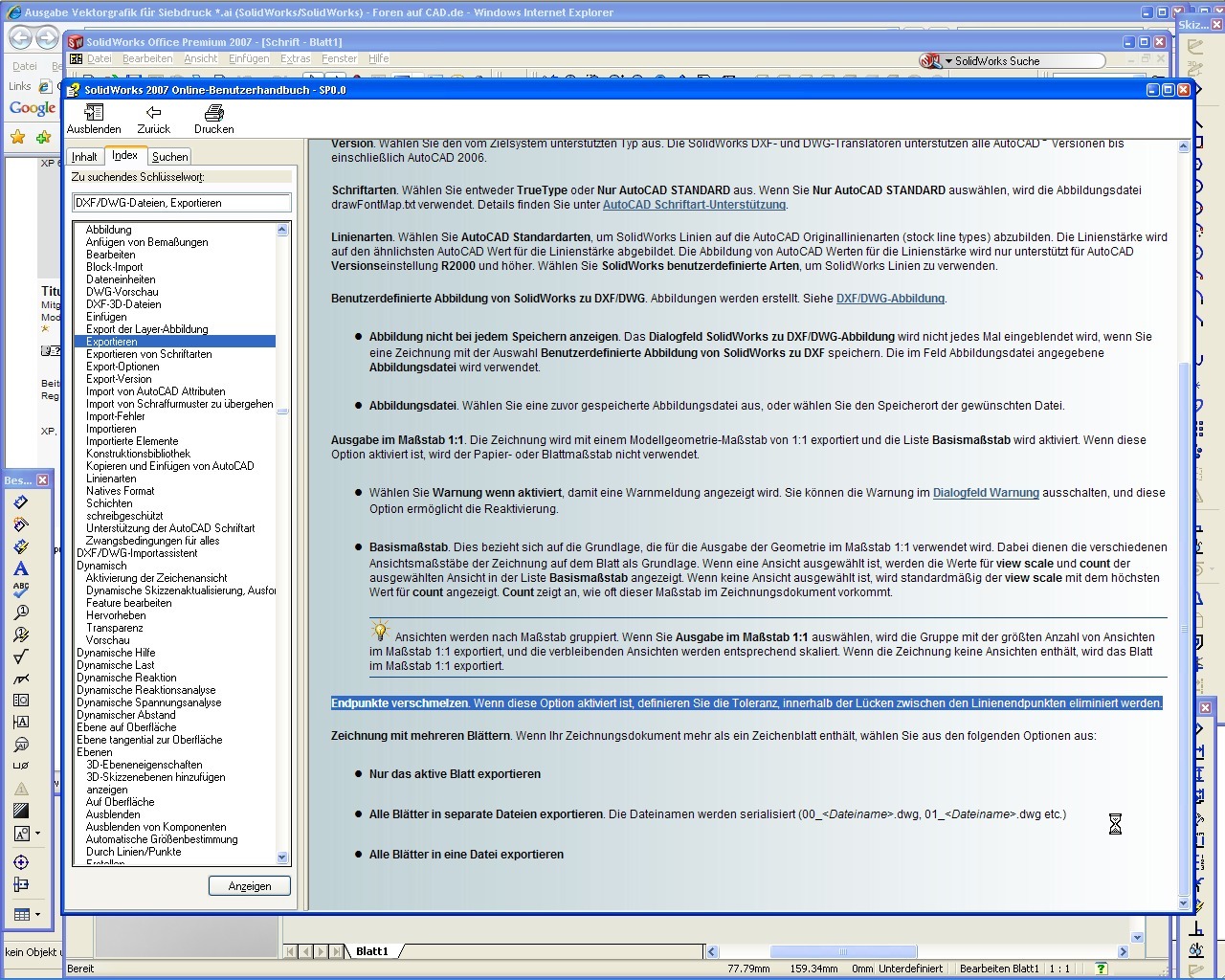Open the Ansicht menu in SolidWorks
The width and height of the screenshot is (1225, 980).
201,58
